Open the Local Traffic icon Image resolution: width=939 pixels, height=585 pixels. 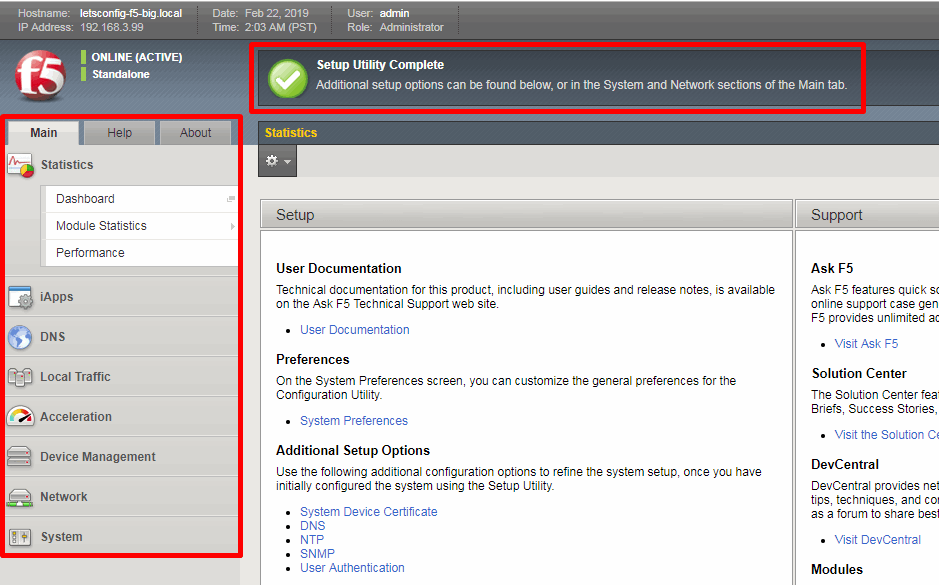[x=20, y=377]
